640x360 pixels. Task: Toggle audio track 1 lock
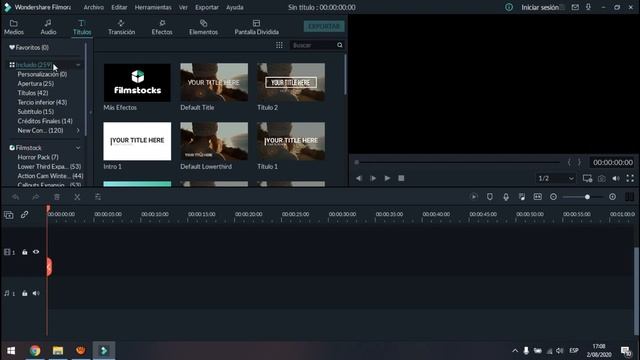24,293
